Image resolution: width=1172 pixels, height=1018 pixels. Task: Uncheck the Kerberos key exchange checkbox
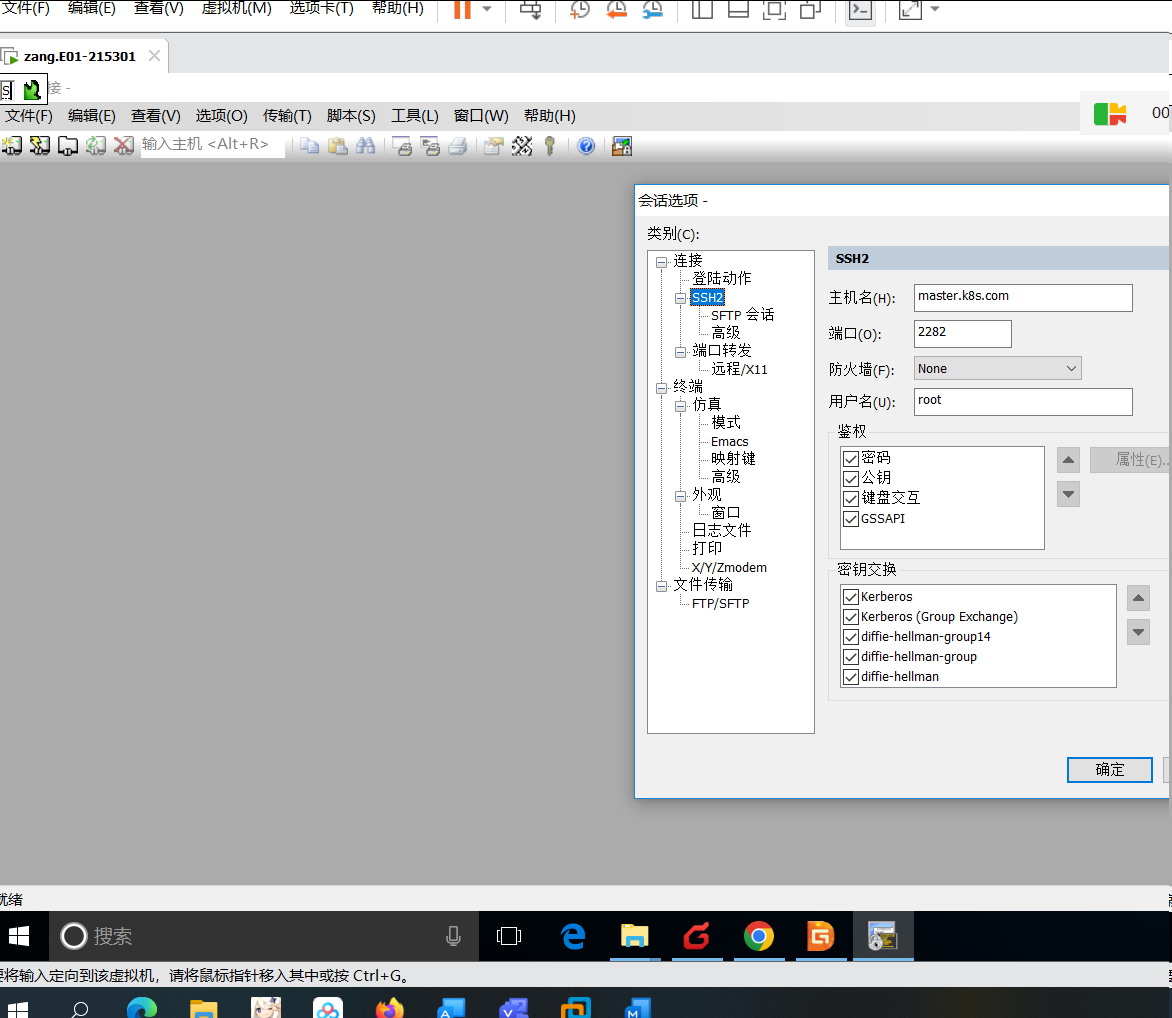point(851,596)
